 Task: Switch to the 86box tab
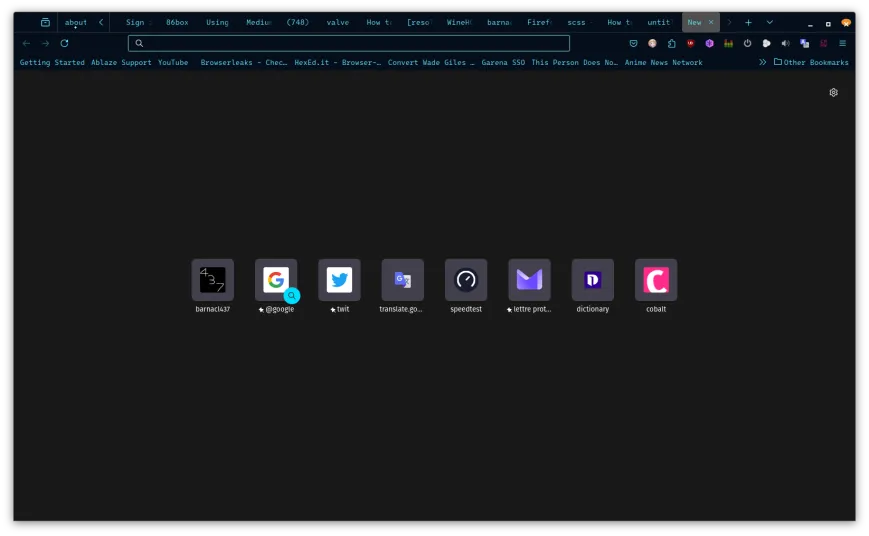pos(178,23)
